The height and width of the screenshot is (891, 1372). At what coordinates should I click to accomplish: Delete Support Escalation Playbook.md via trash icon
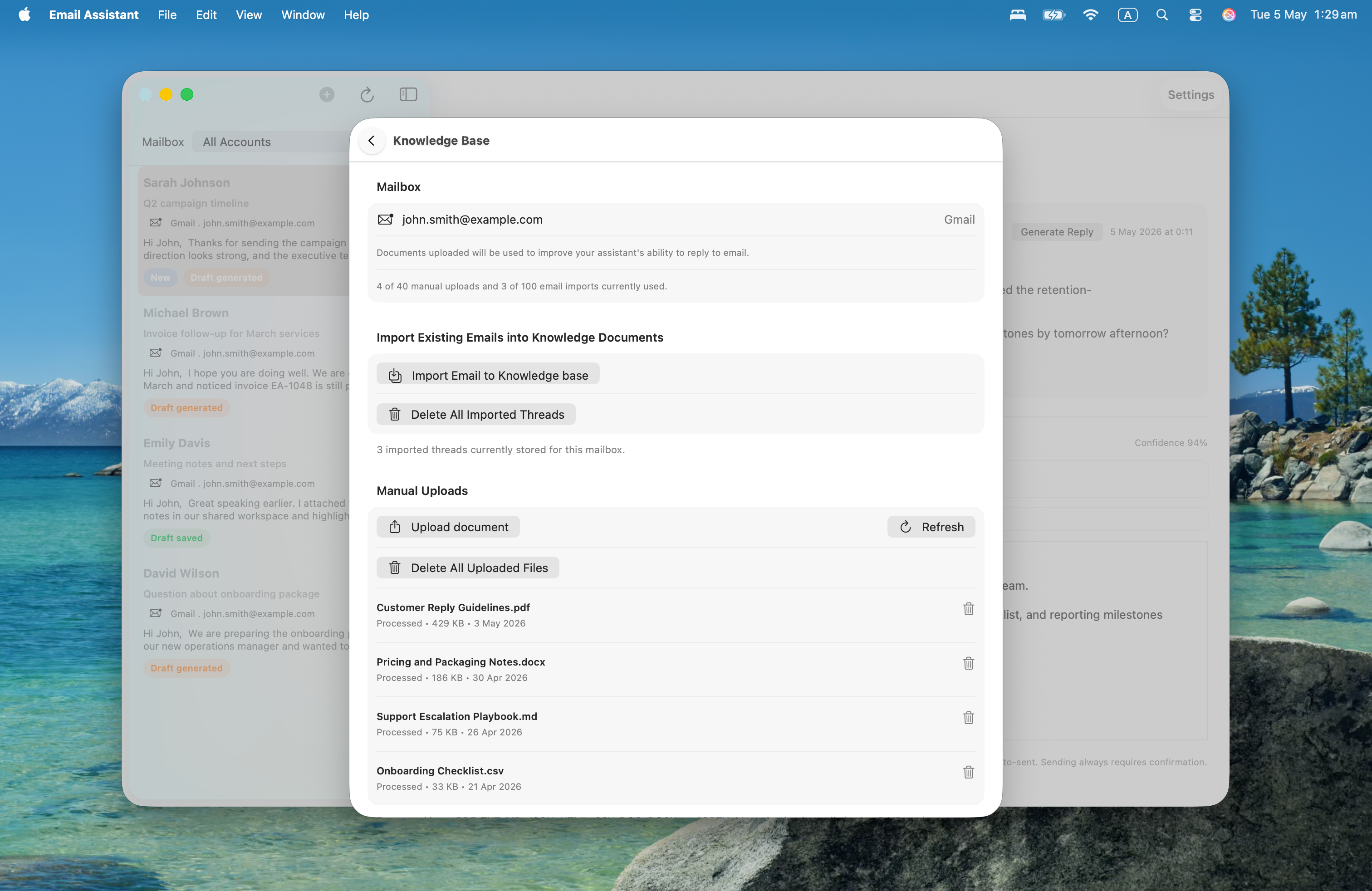969,718
